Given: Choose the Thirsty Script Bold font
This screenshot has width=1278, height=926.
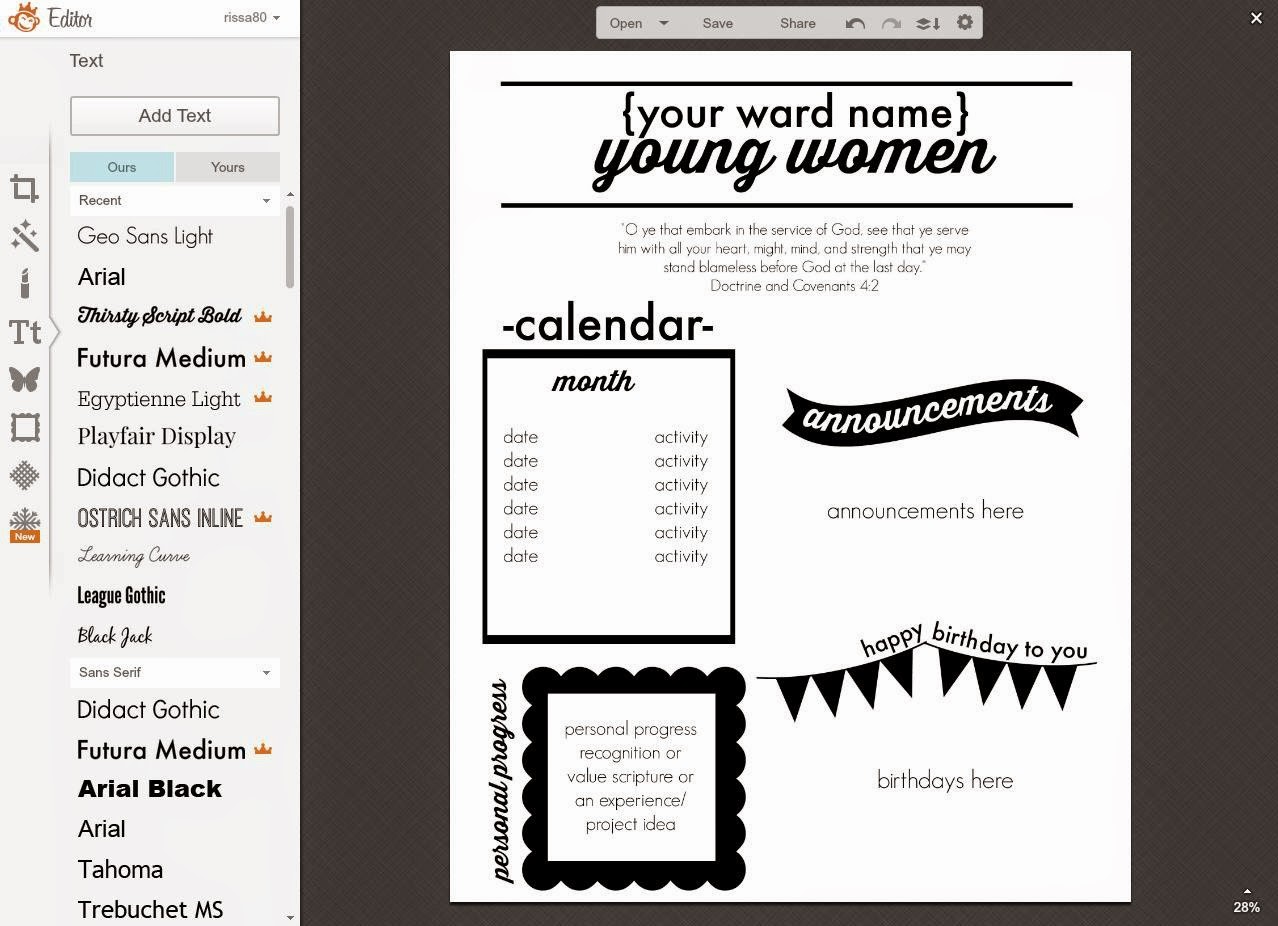Looking at the screenshot, I should (159, 316).
